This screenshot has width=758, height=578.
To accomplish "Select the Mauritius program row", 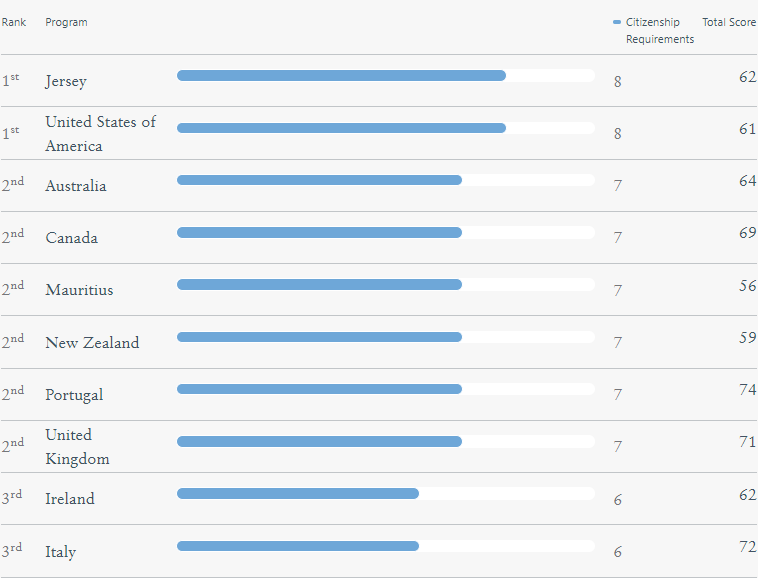I will pos(79,290).
